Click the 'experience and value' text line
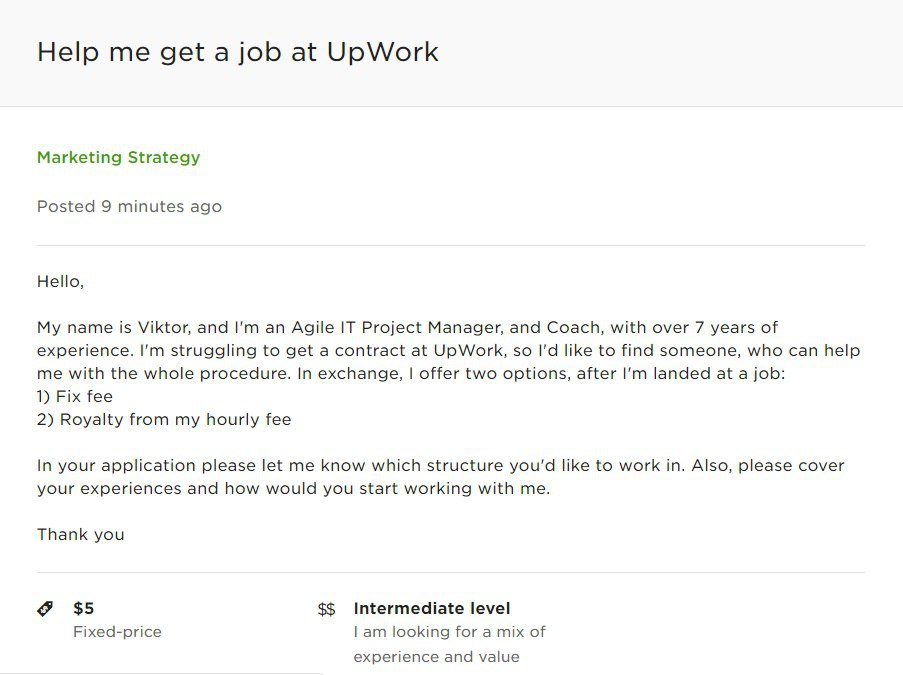 pos(436,657)
